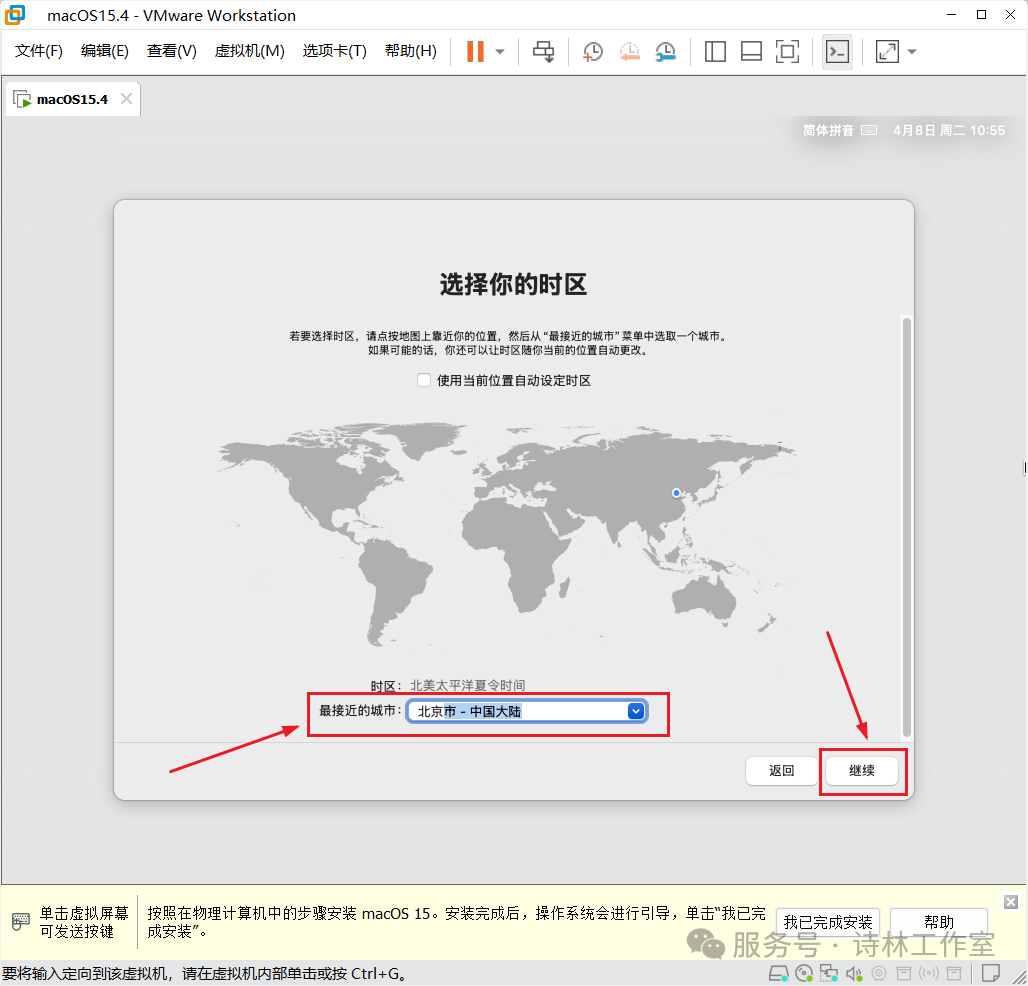Select the macOS15.4 tab

tap(72, 99)
